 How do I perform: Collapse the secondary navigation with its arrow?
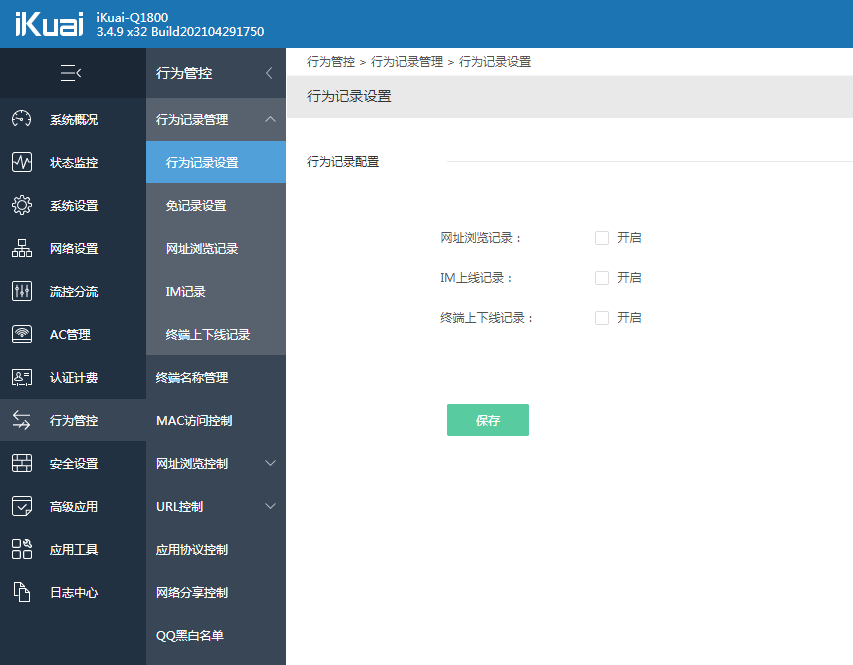pos(268,72)
